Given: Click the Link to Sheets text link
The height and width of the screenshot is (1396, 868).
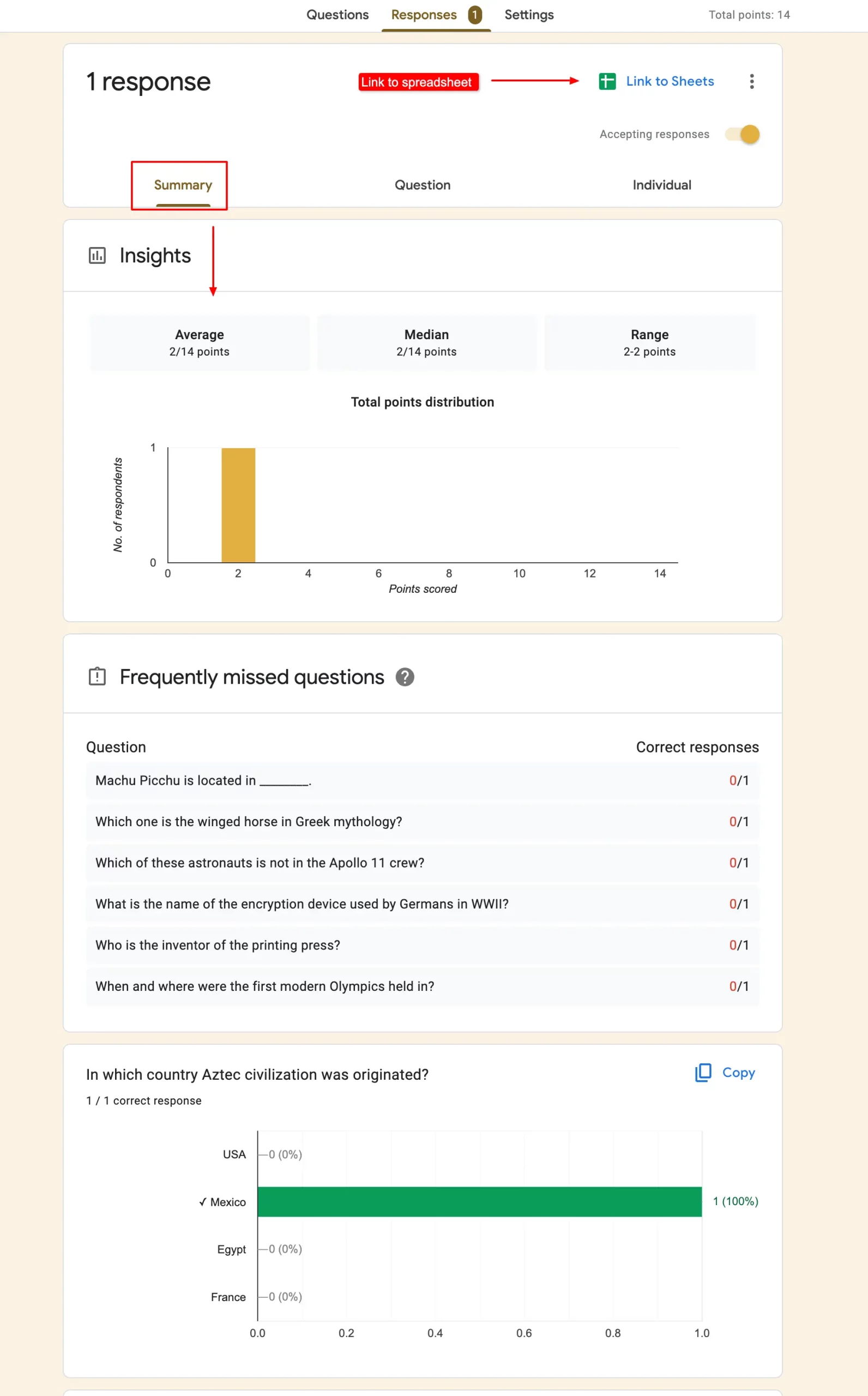Looking at the screenshot, I should (x=670, y=81).
